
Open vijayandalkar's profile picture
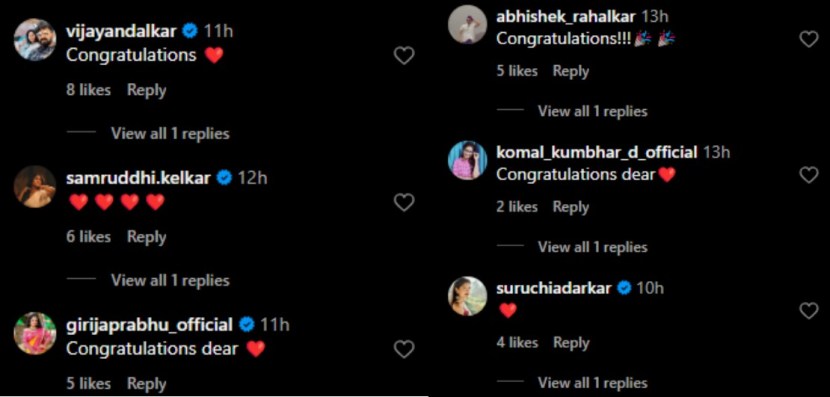click(35, 40)
